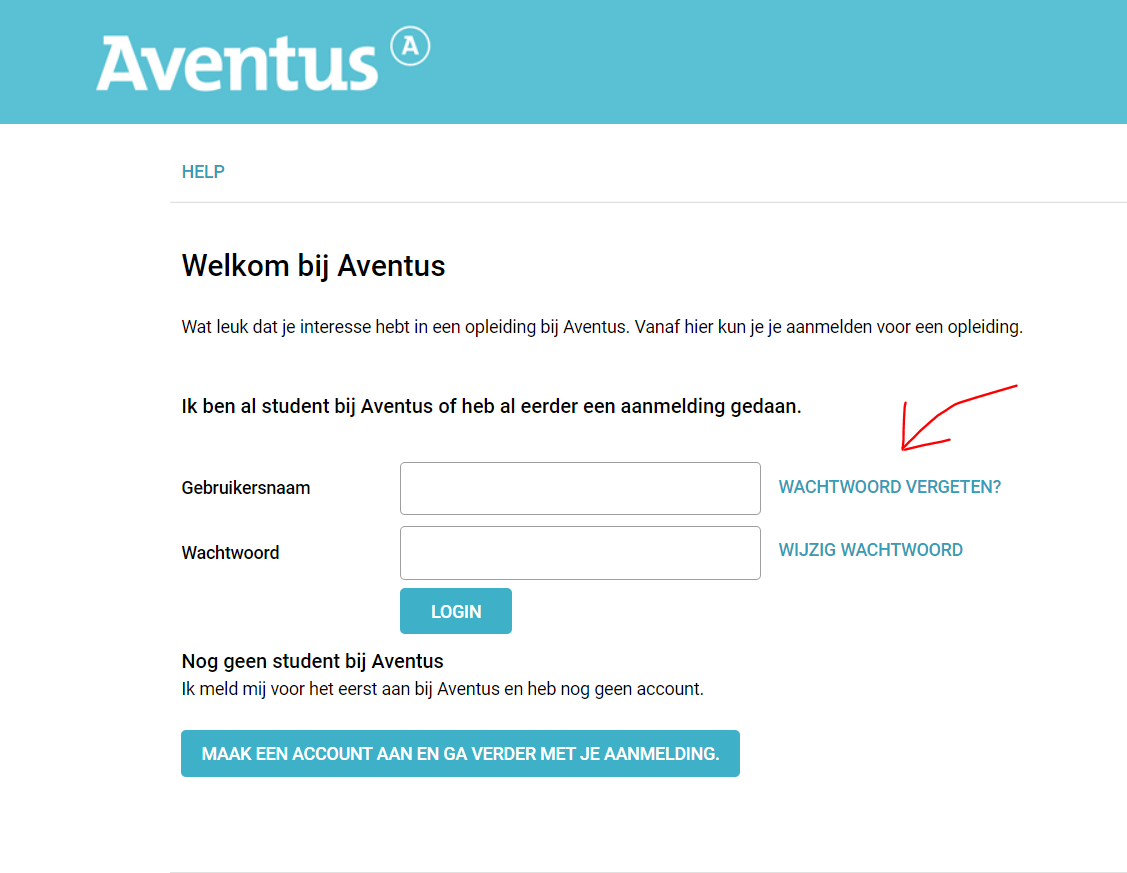Click the 'Ik meld mij voor het eerst' text
Viewport: 1127px width, 873px height.
pyautogui.click(x=443, y=689)
